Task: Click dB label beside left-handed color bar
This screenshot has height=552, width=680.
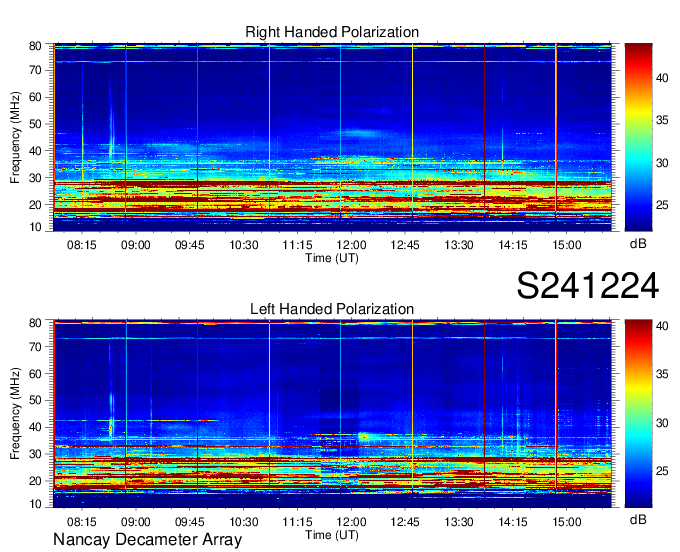Action: pos(638,519)
